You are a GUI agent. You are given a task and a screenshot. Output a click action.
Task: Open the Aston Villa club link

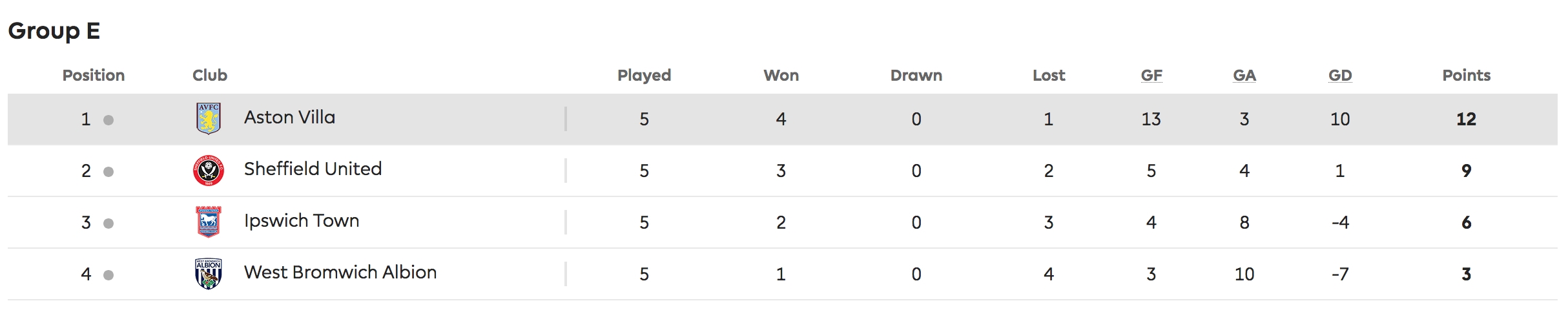(x=289, y=118)
